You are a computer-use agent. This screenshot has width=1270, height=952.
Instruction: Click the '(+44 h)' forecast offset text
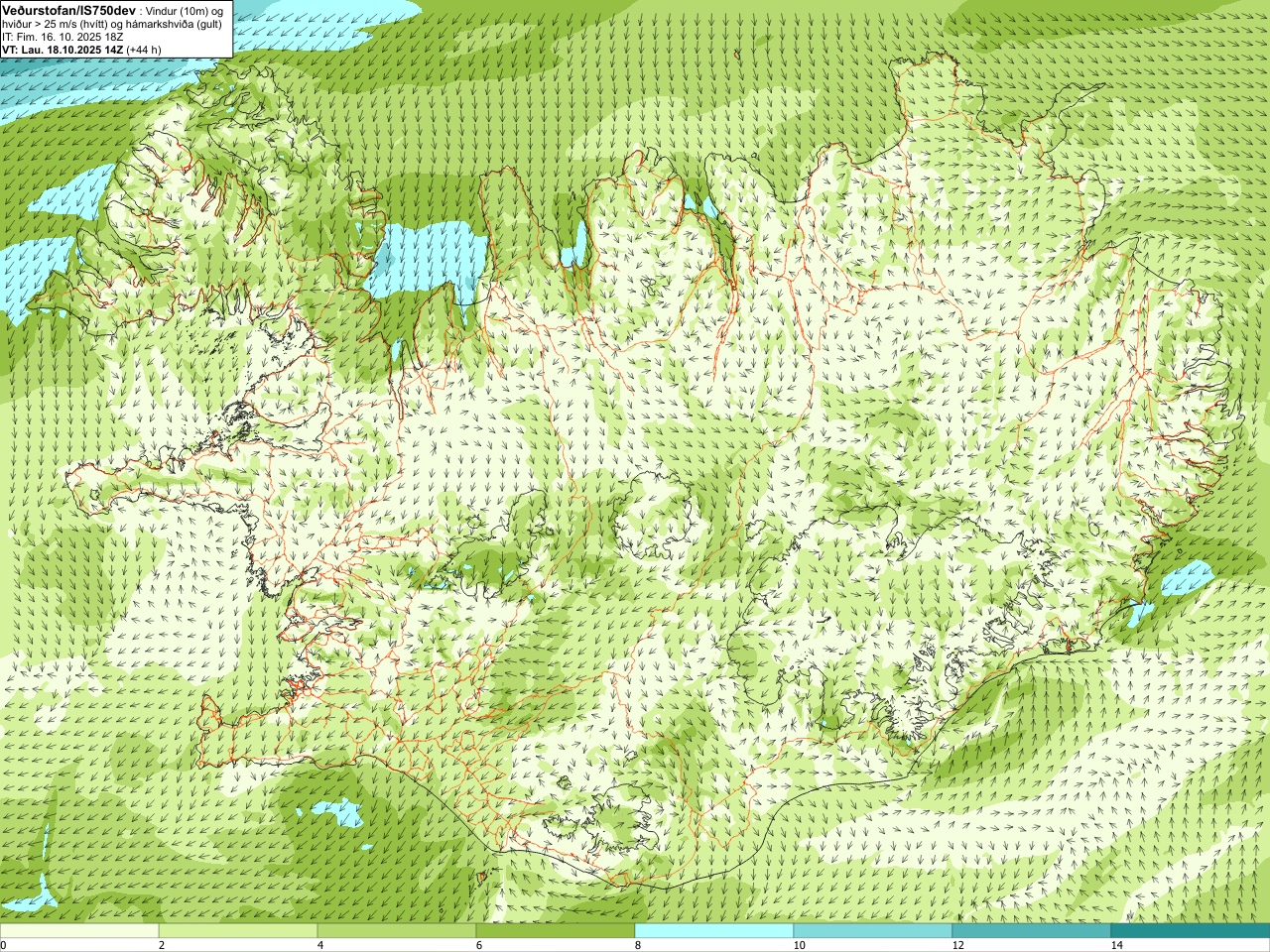coord(144,50)
